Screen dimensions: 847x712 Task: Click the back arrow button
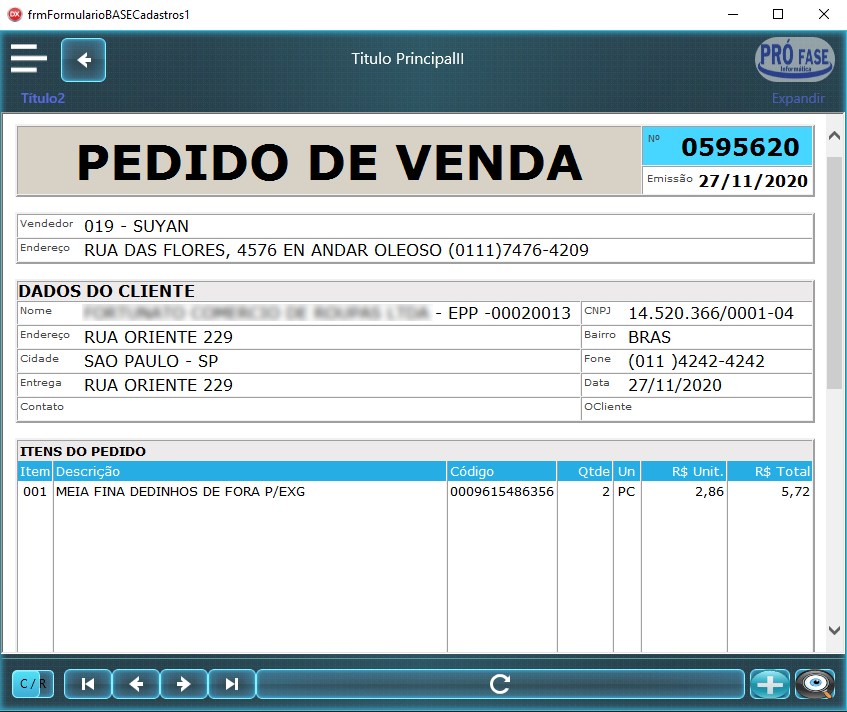pyautogui.click(x=83, y=60)
